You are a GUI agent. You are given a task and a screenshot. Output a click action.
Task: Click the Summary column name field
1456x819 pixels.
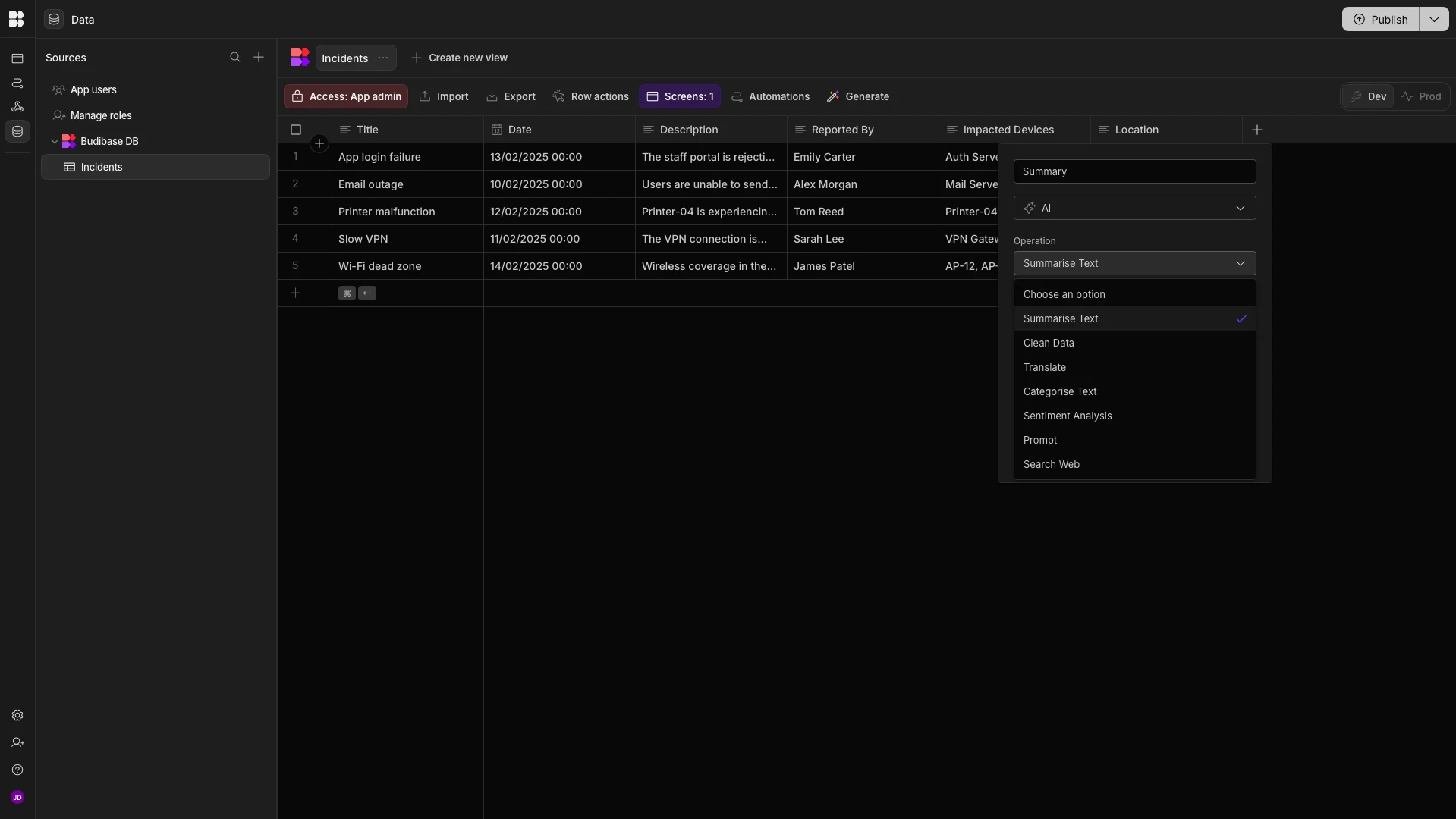(1134, 171)
